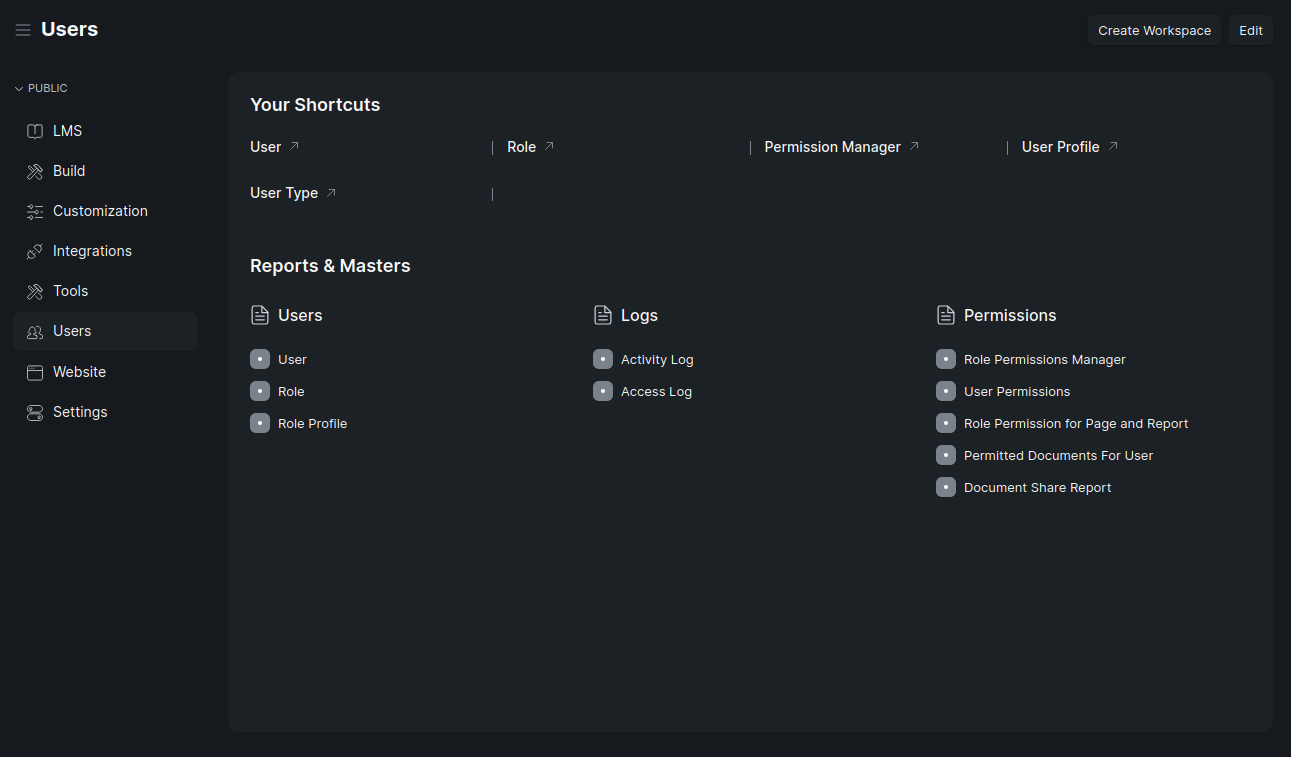The image size is (1291, 757).
Task: Open the User Profile shortcut
Action: (x=1060, y=147)
